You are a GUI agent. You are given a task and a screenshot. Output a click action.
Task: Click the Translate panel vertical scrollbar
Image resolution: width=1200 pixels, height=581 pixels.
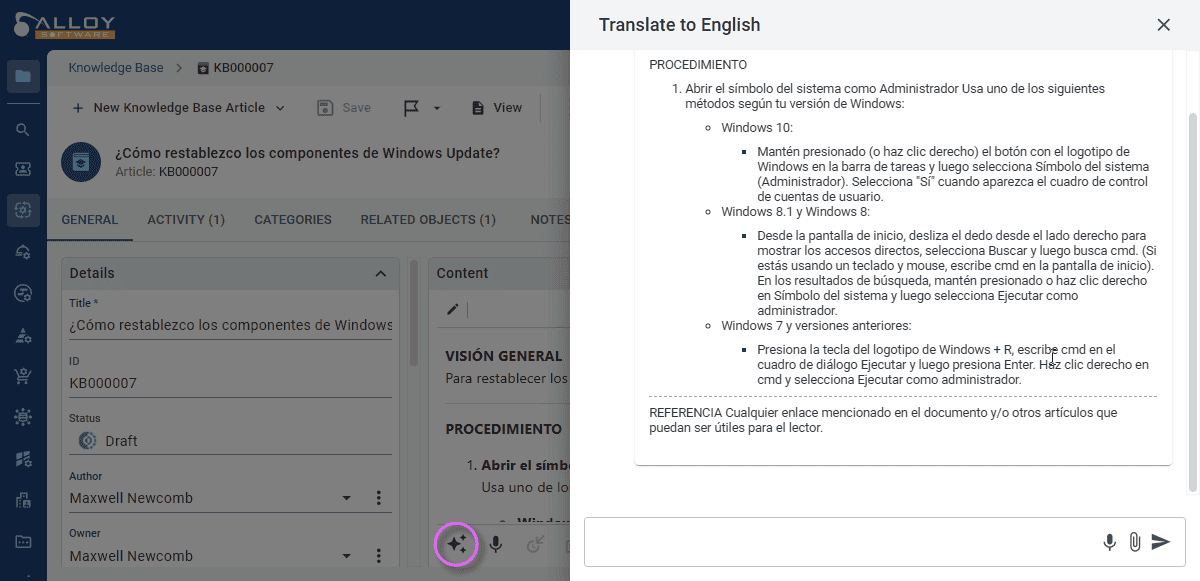[1192, 300]
